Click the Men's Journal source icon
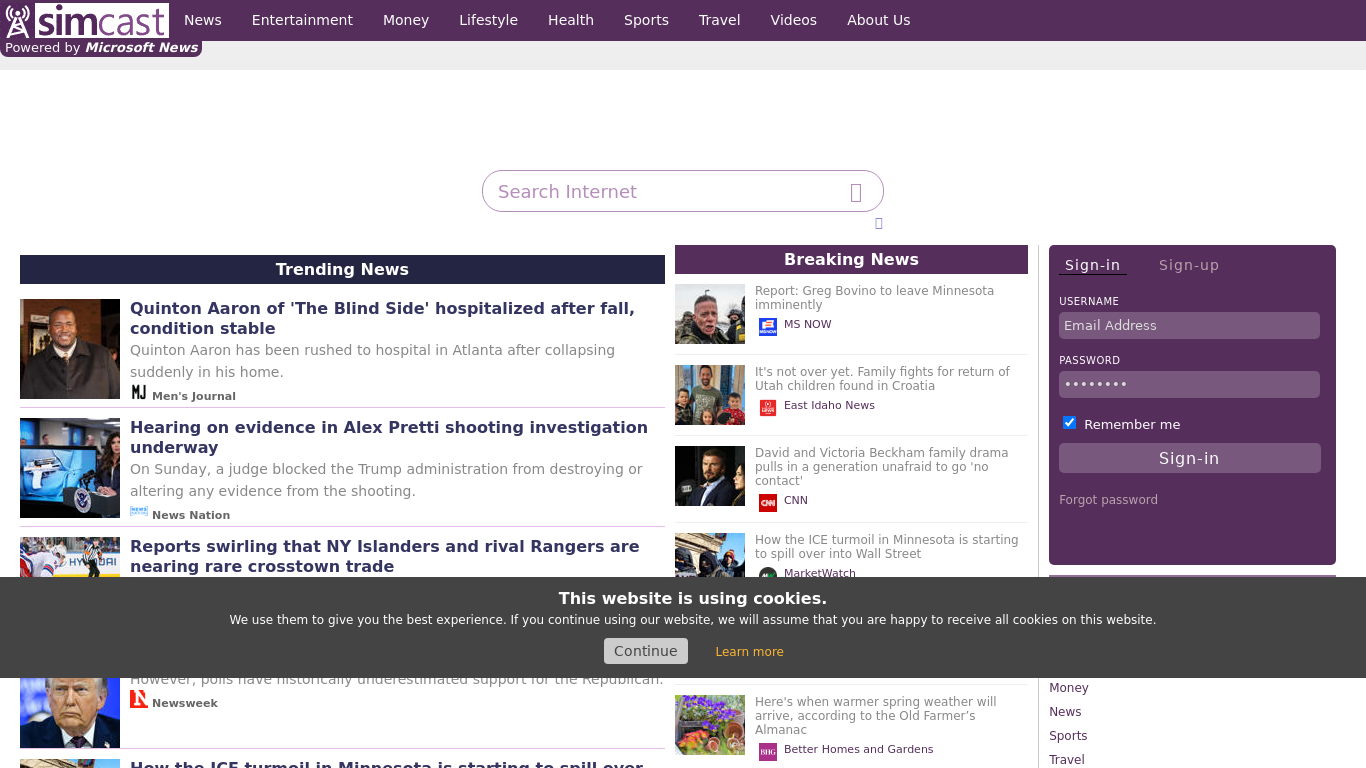Image resolution: width=1366 pixels, height=768 pixels. click(x=139, y=393)
